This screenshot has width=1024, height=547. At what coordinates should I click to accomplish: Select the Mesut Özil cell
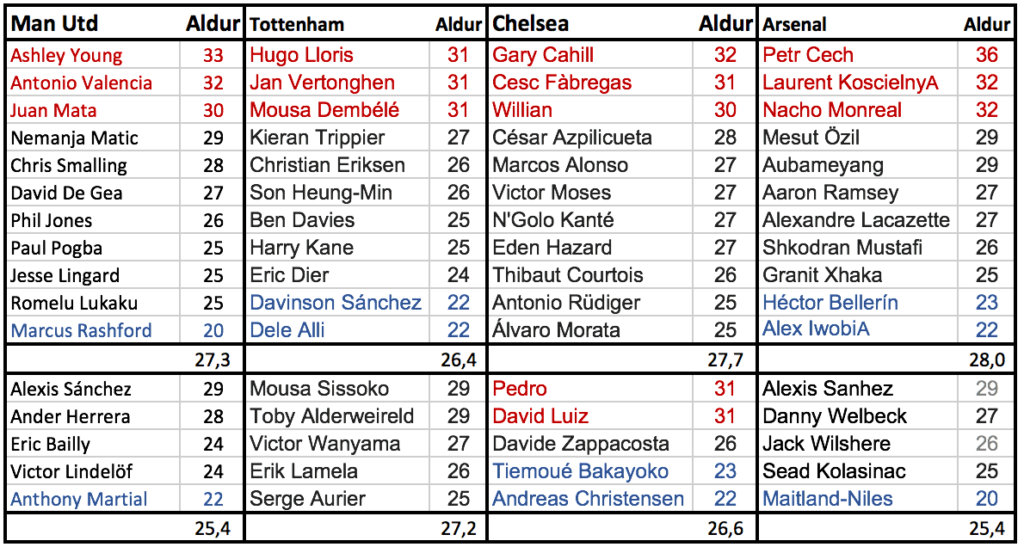point(857,138)
